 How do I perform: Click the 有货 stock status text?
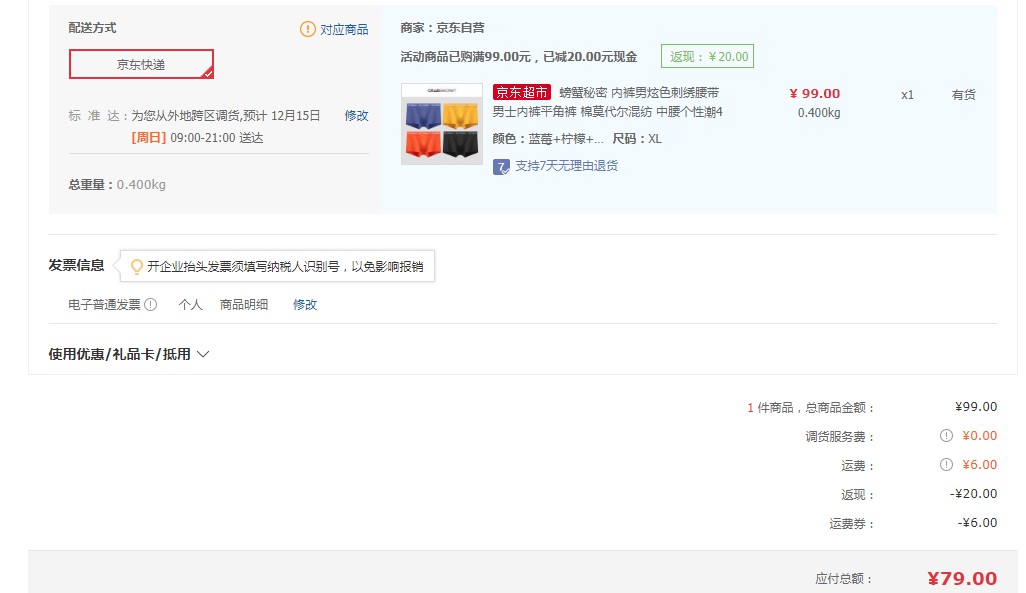click(x=964, y=95)
